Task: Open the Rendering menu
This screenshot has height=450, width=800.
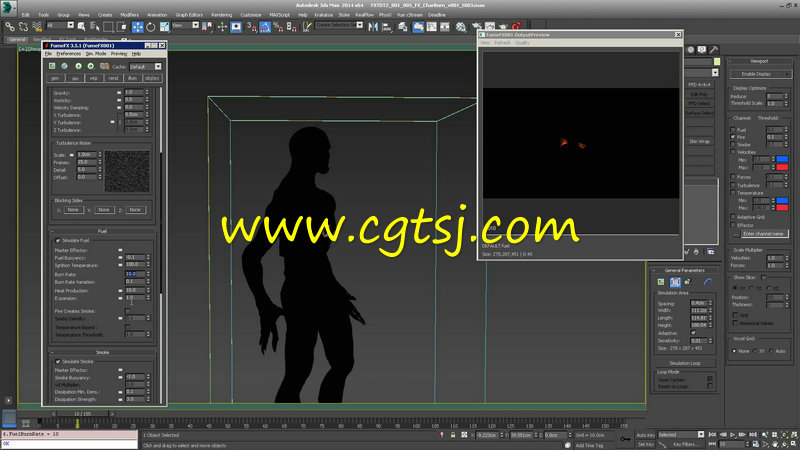Action: tap(221, 15)
